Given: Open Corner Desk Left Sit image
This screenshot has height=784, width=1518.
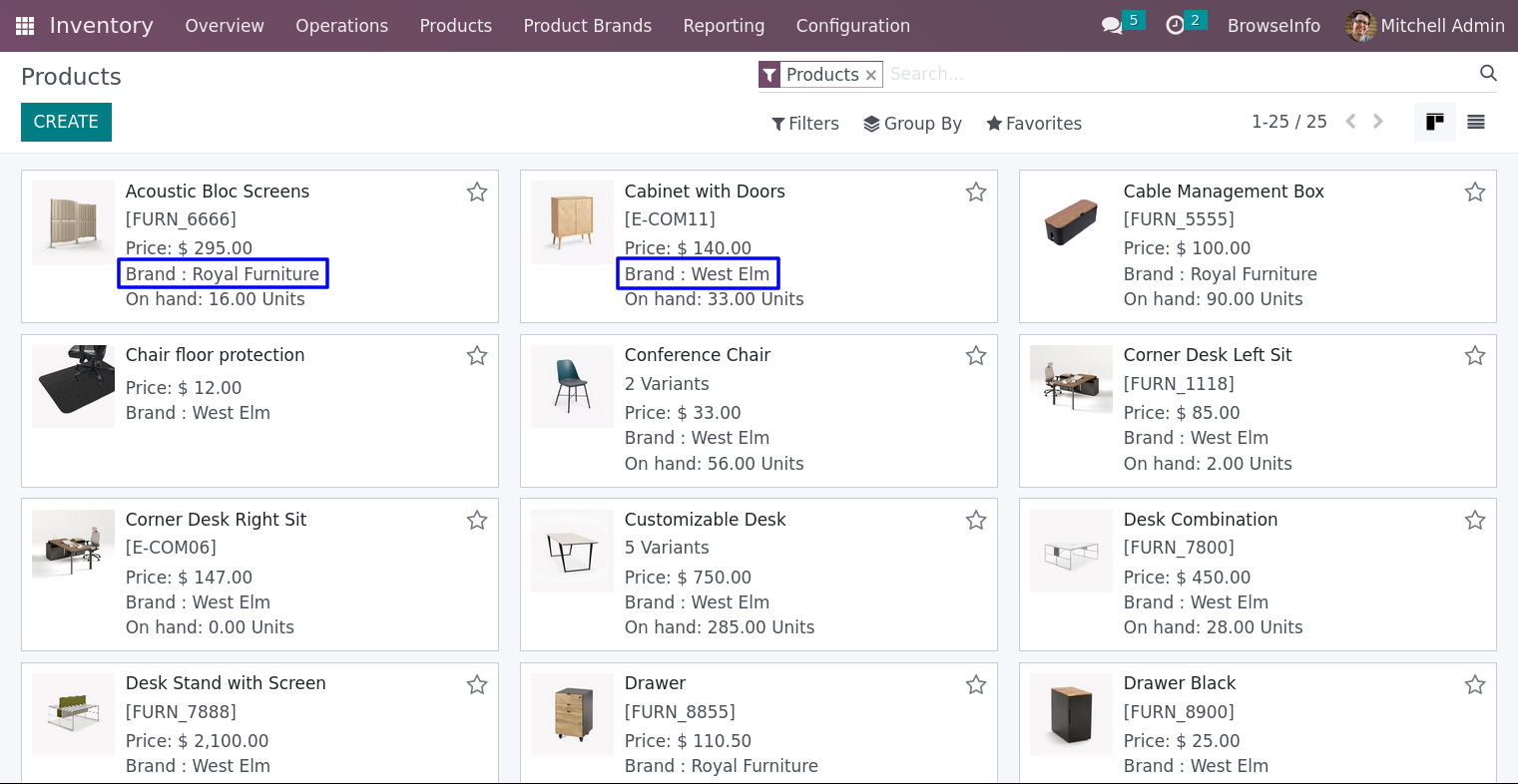Looking at the screenshot, I should click(x=1071, y=386).
